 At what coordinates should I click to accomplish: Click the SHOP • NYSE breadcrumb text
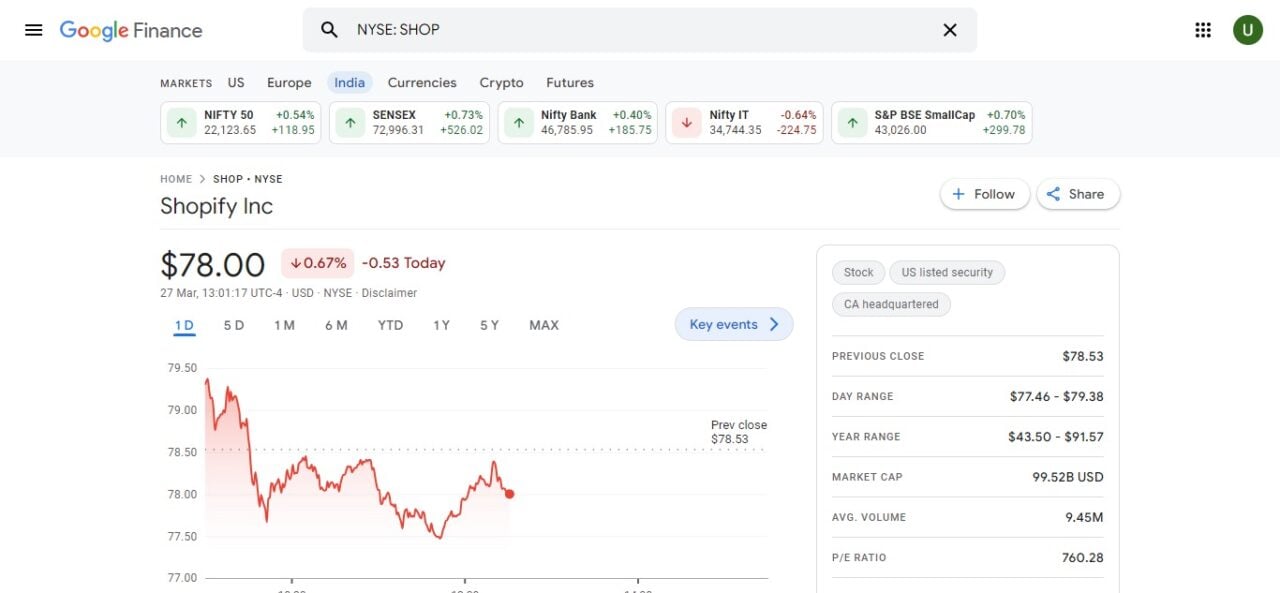point(248,179)
